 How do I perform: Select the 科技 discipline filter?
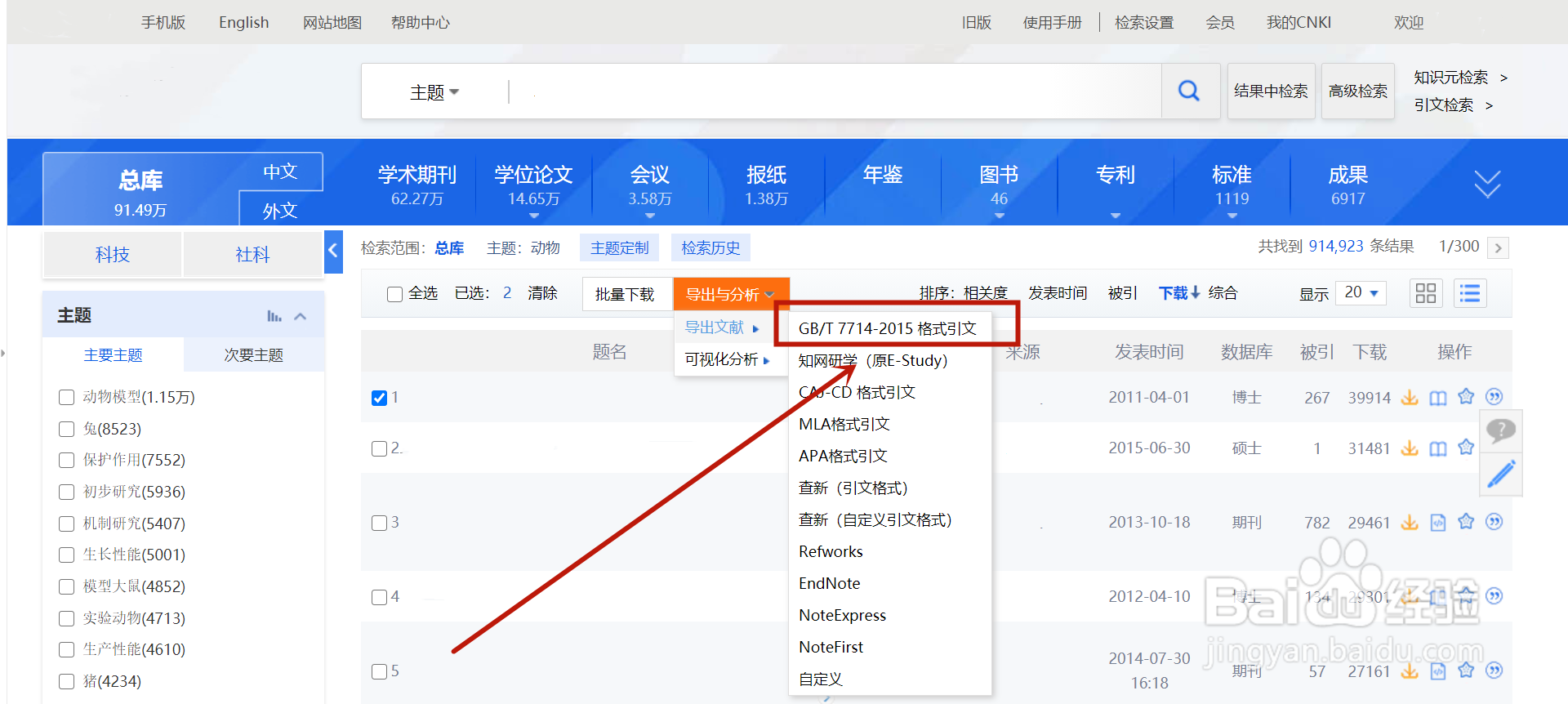(112, 254)
